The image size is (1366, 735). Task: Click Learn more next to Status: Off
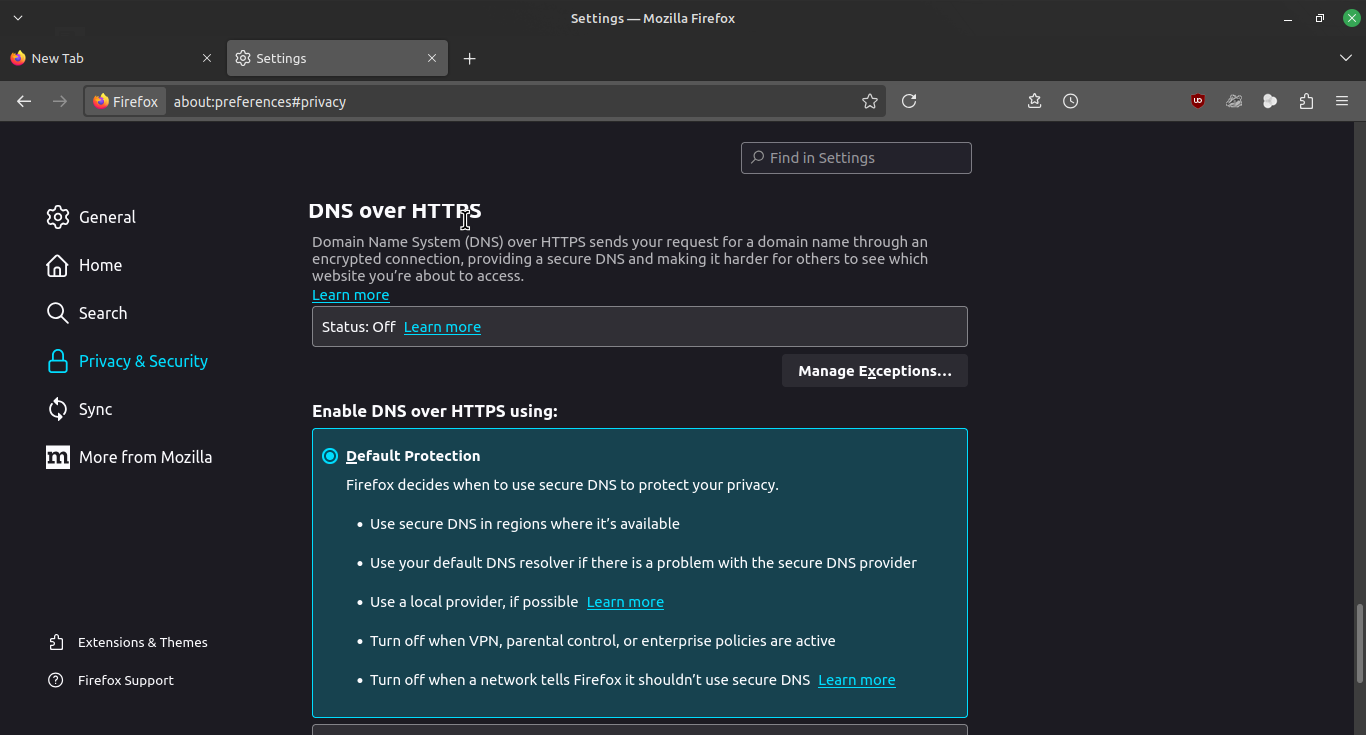(x=442, y=327)
